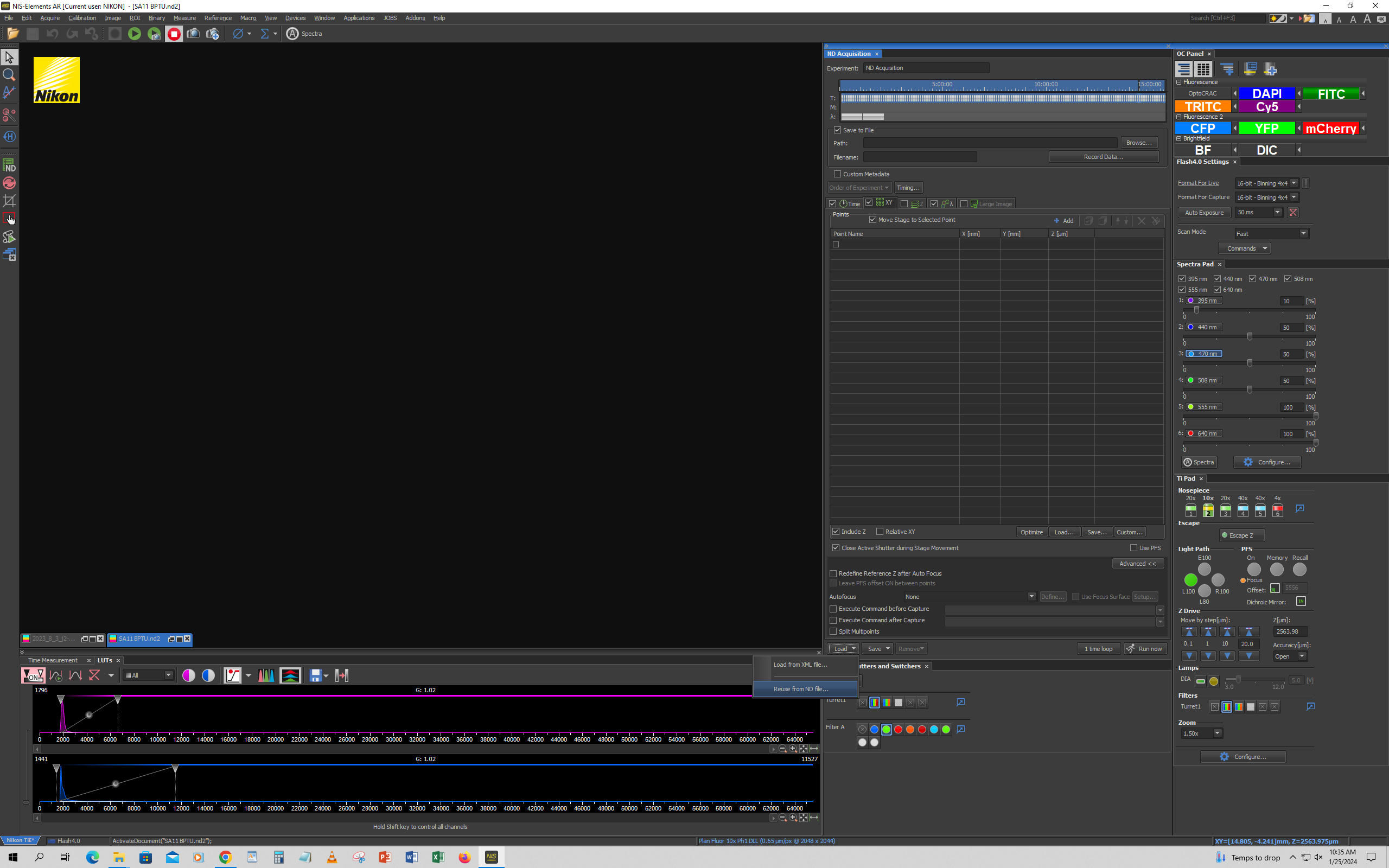Open the Zoom 1.50x dropdown
The height and width of the screenshot is (868, 1389).
1217,733
